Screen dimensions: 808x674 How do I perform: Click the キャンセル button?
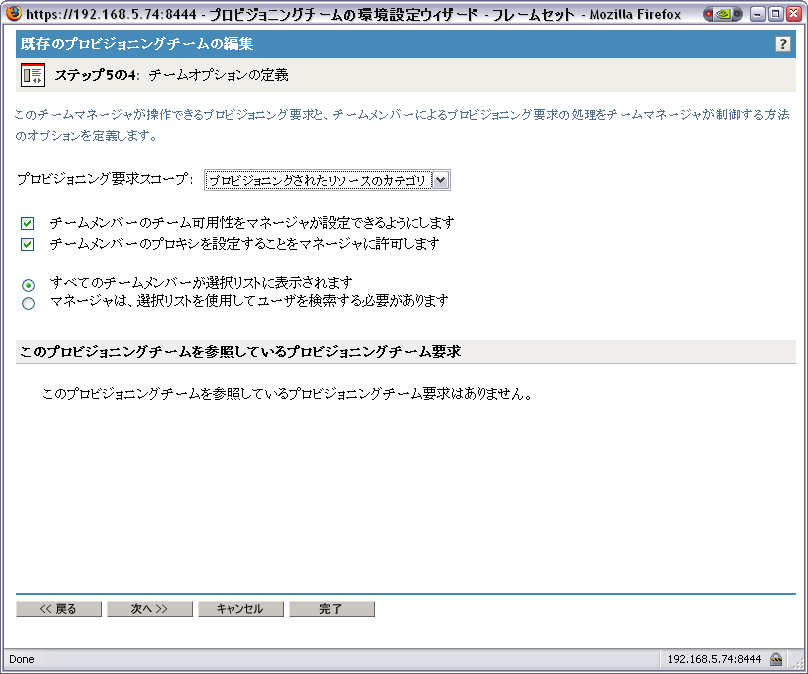pyautogui.click(x=241, y=609)
